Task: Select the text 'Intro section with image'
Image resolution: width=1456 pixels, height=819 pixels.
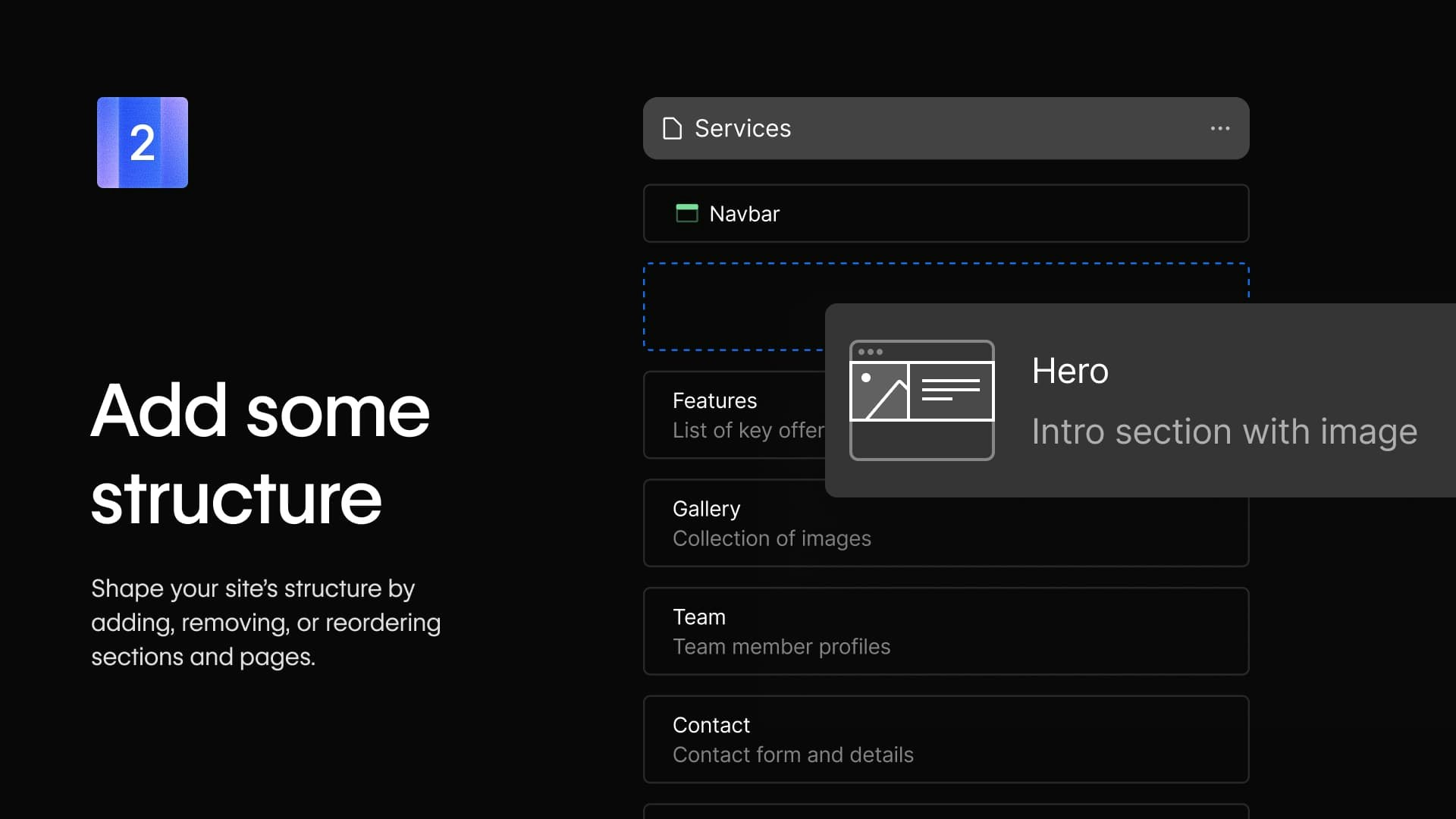Action: 1223,431
